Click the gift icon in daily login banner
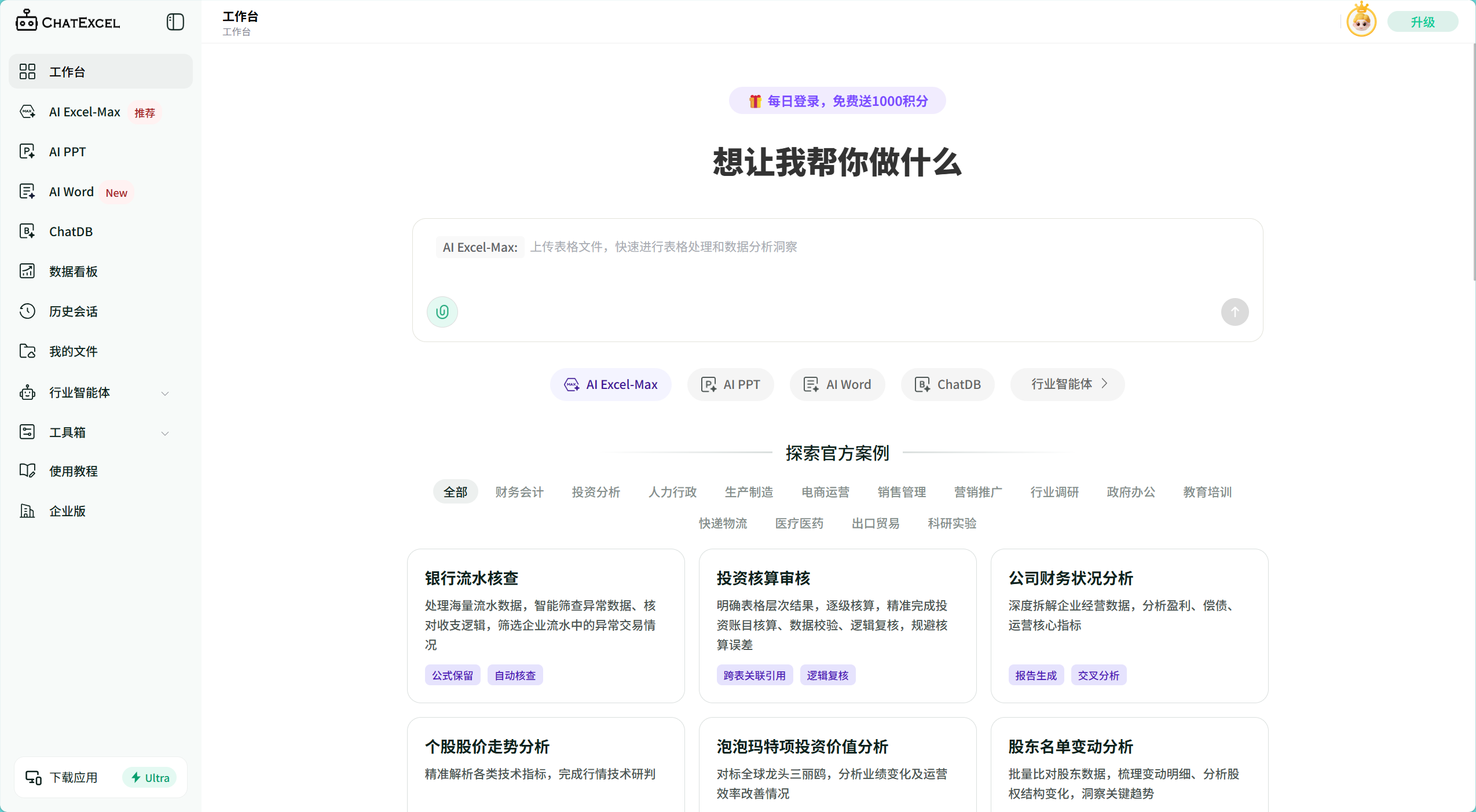The image size is (1476, 812). pyautogui.click(x=755, y=101)
